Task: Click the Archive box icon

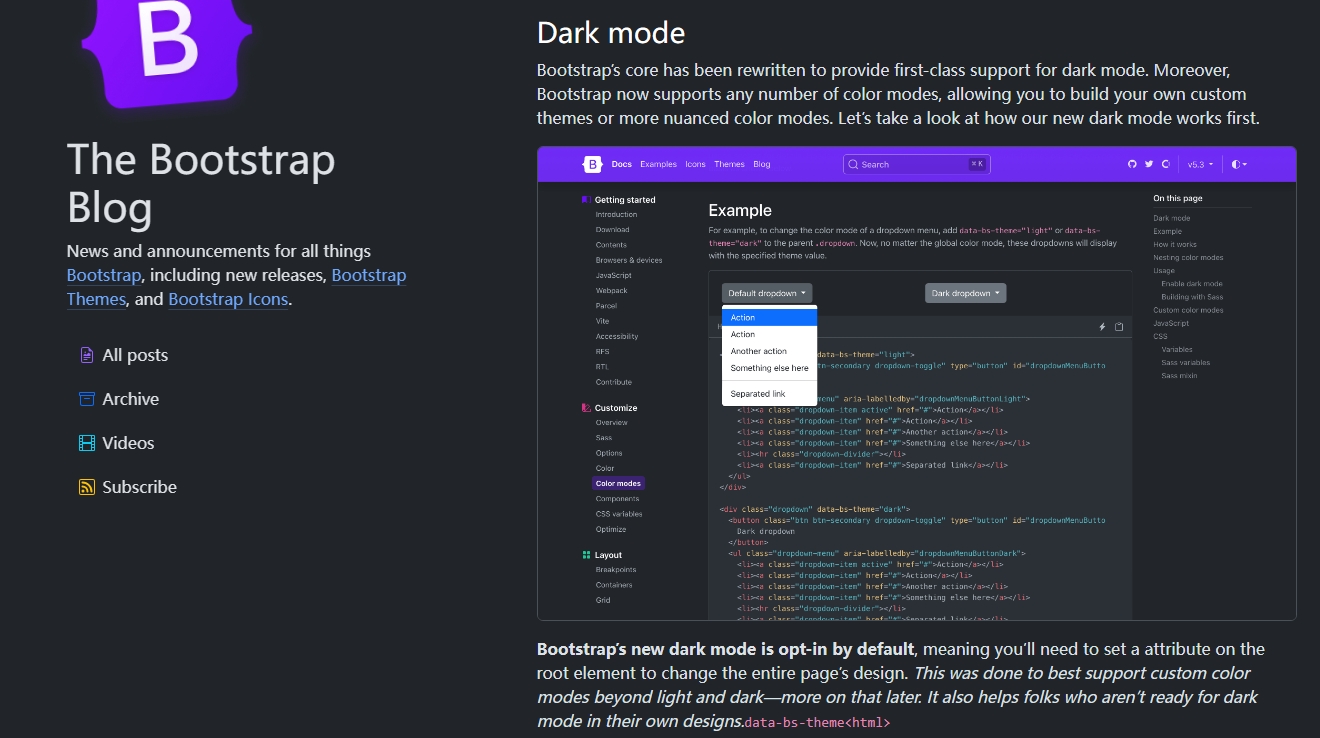Action: [87, 399]
